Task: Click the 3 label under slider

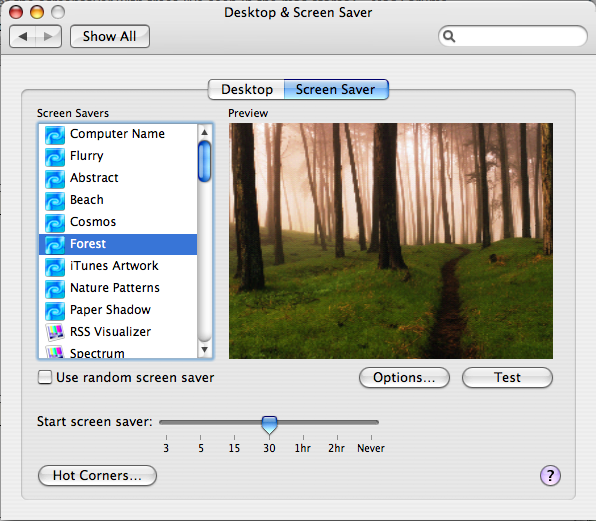Action: 166,448
